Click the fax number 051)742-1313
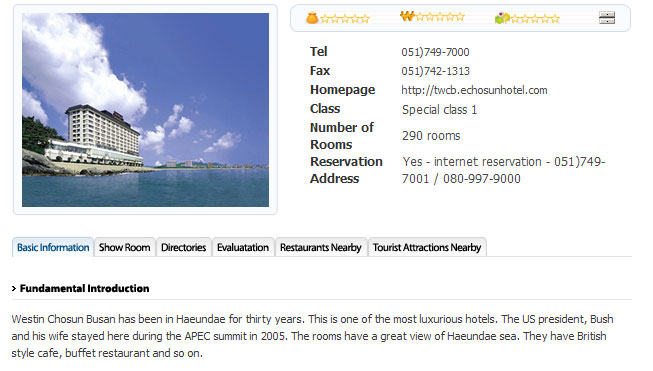This screenshot has width=653, height=371. 435,71
